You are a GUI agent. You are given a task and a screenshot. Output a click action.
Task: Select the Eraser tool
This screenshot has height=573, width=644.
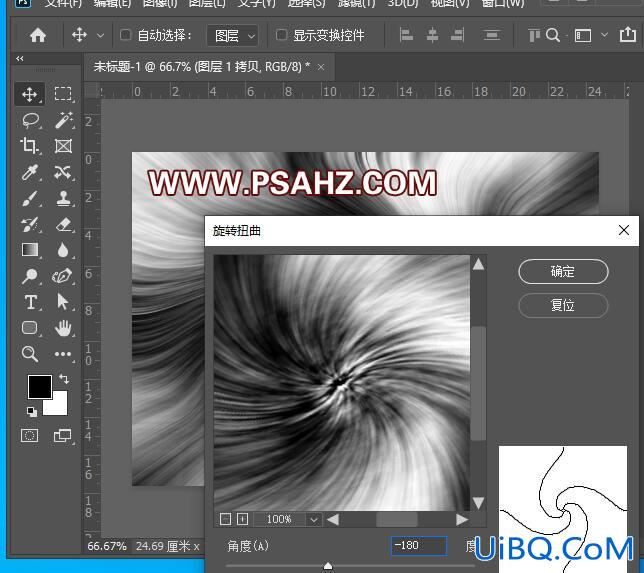pos(64,225)
